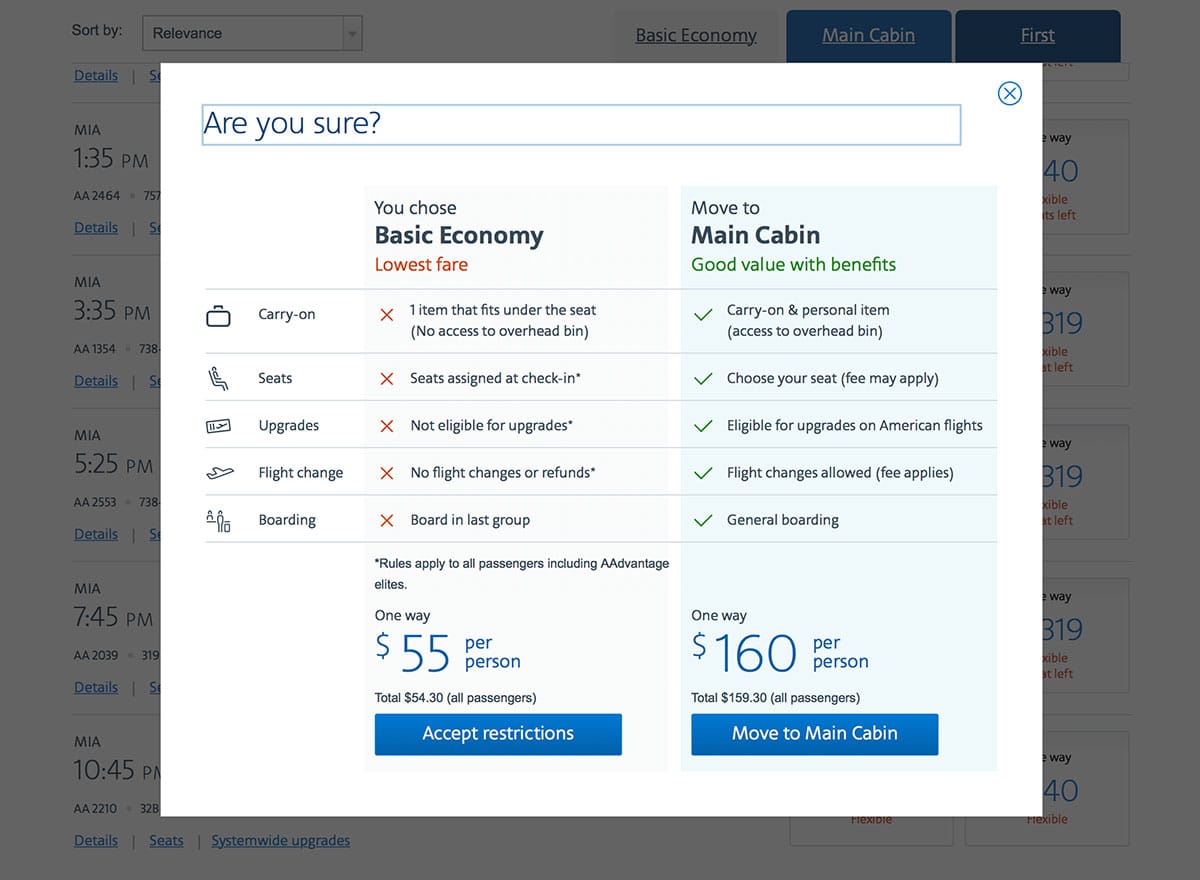1200x880 pixels.
Task: Click the Move to Main Cabin button
Action: tap(814, 733)
